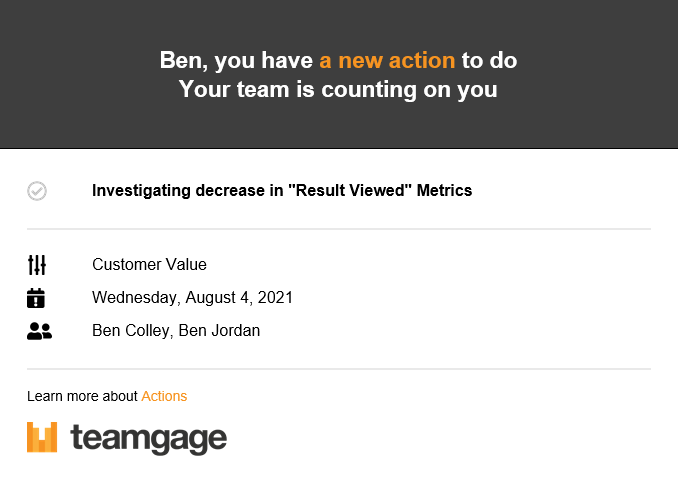Image resolution: width=678 pixels, height=487 pixels.
Task: Click the name Ben Colley
Action: (x=132, y=330)
